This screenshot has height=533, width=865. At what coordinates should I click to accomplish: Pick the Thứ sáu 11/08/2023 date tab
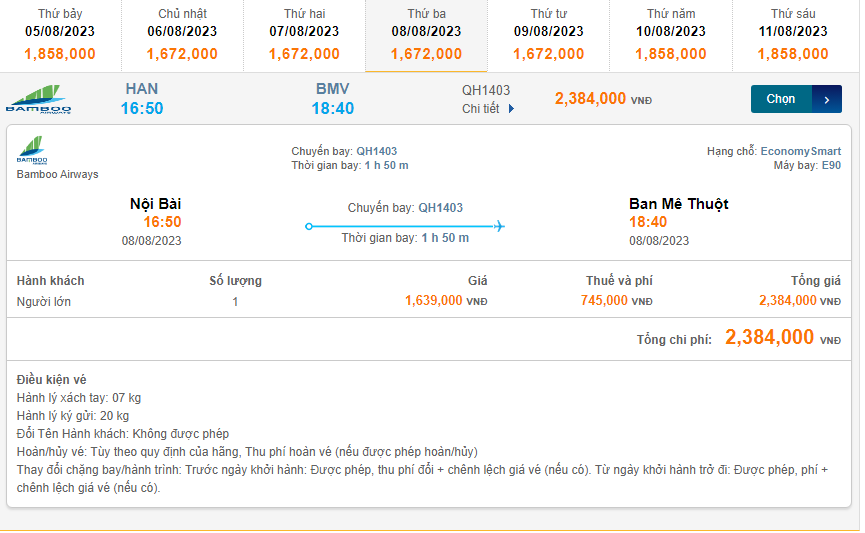(x=794, y=36)
